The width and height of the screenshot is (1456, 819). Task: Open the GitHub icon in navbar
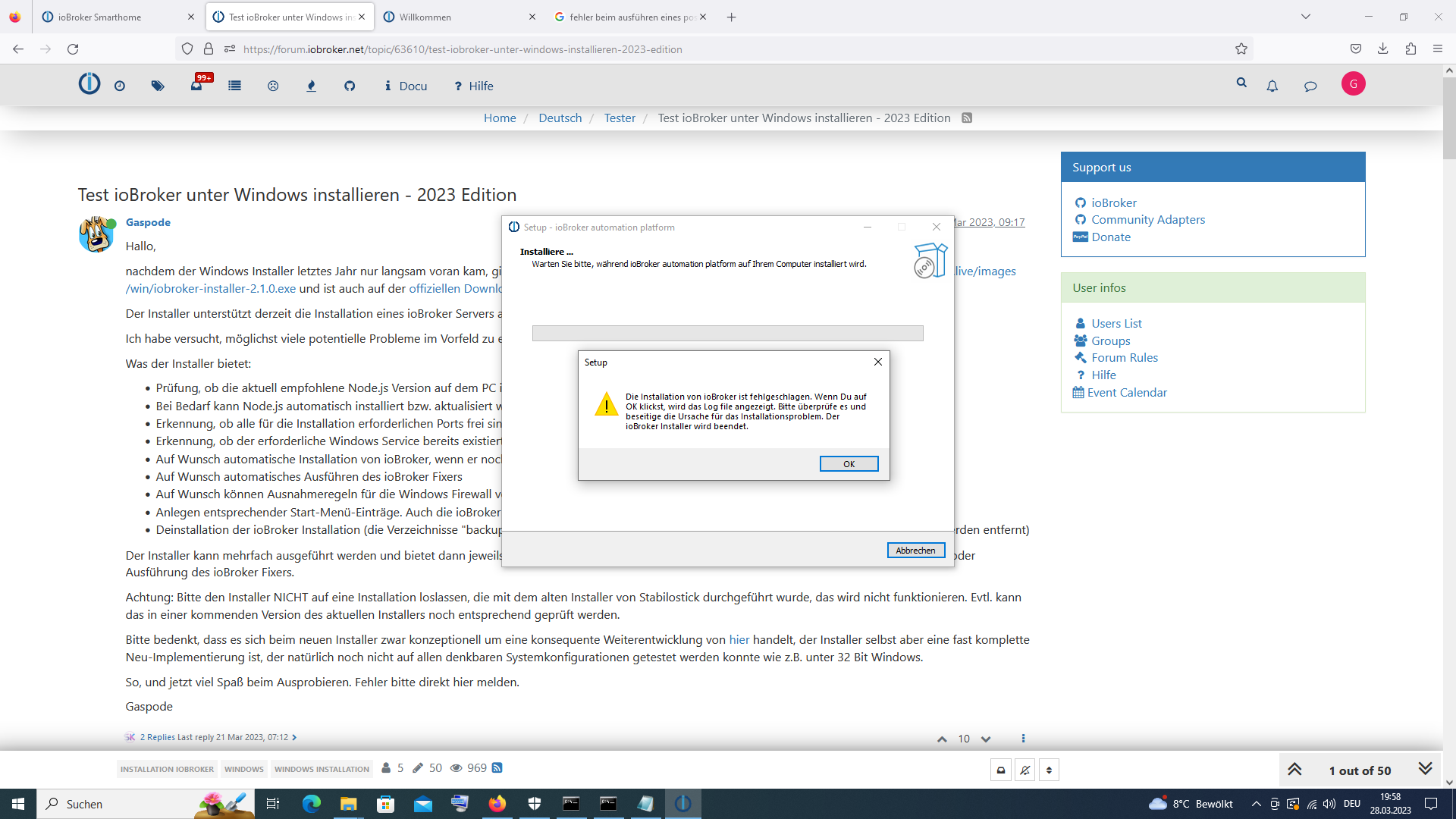click(350, 86)
